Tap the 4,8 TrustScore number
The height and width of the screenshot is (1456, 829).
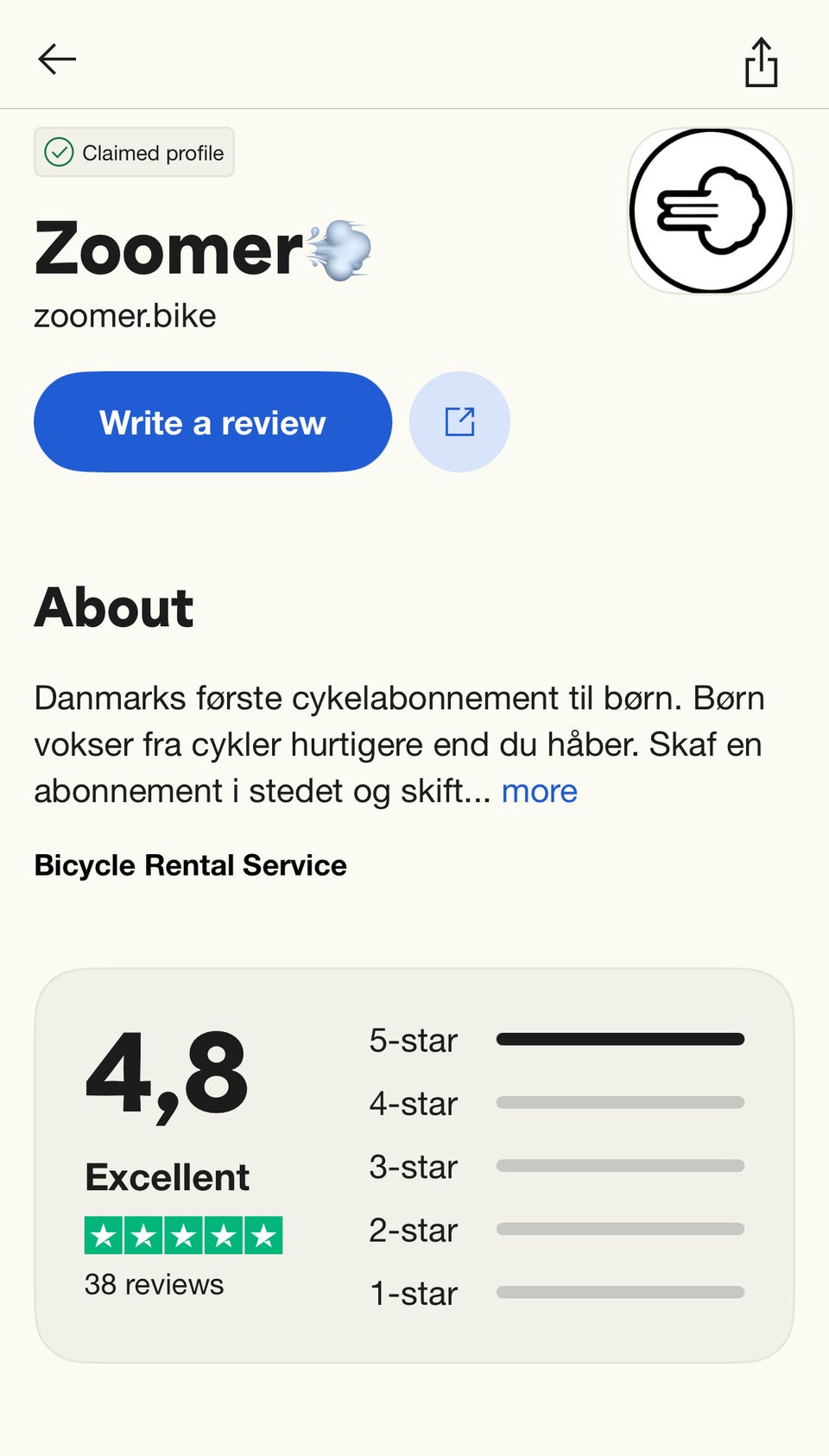coord(167,1075)
